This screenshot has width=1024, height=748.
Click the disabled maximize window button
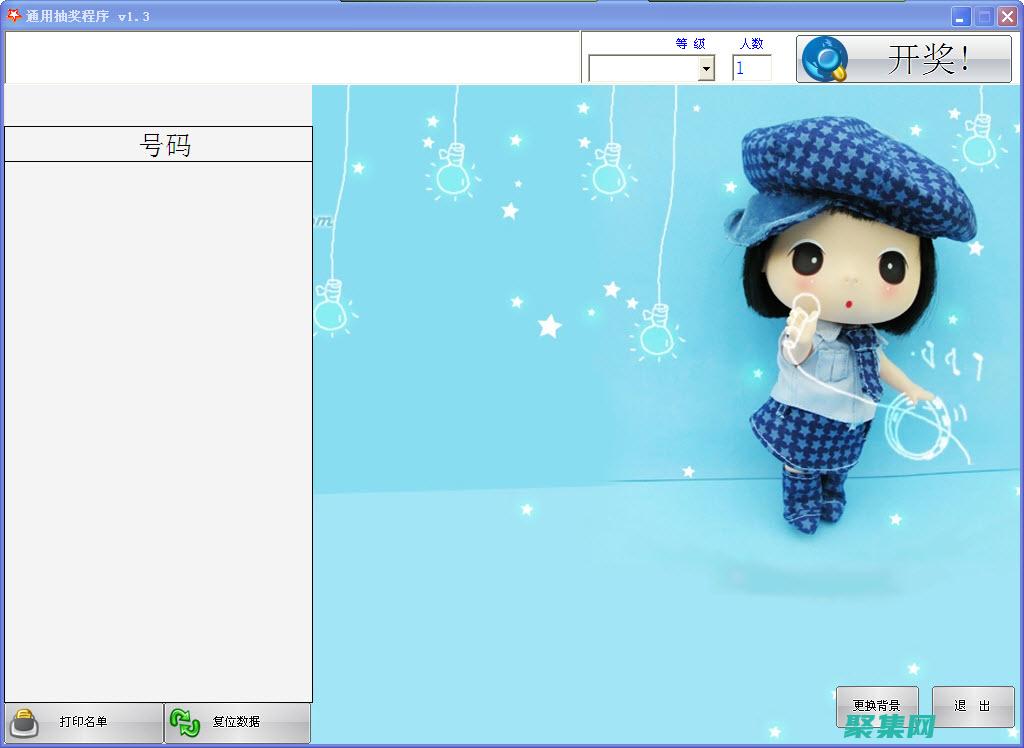pyautogui.click(x=984, y=17)
